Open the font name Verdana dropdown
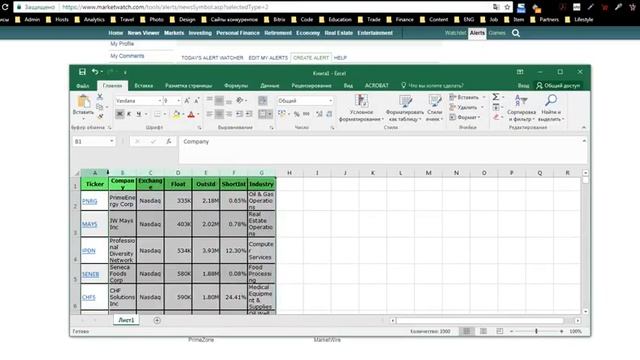Viewport: 640px width, 360px height. point(160,100)
